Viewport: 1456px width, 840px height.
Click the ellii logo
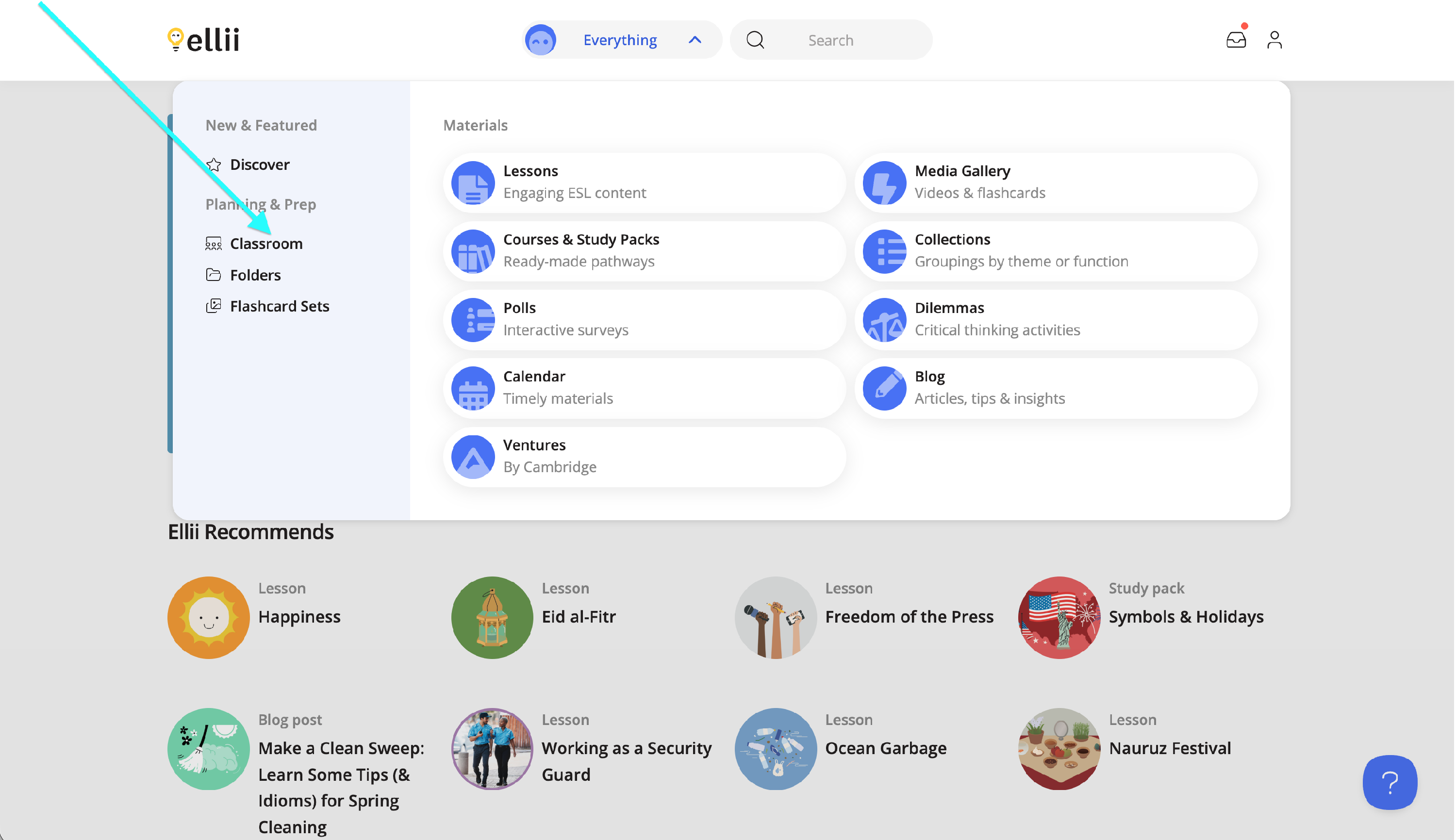pyautogui.click(x=204, y=40)
